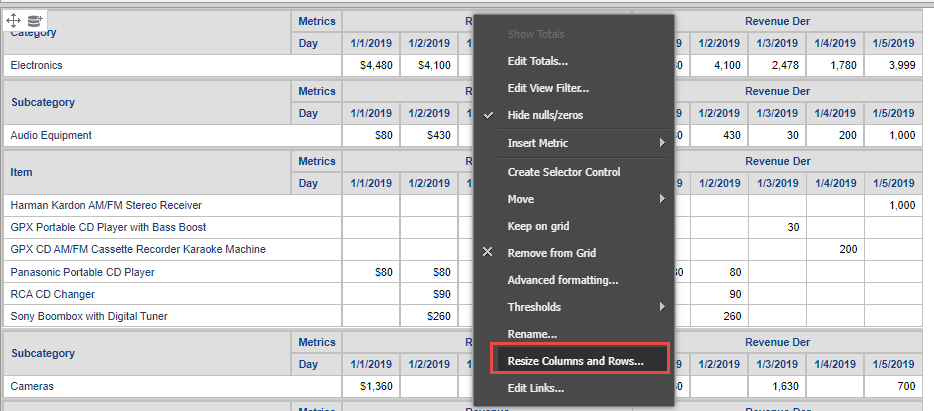Image resolution: width=934 pixels, height=411 pixels.
Task: Open Resize Columns and Rows dialog
Action: point(580,361)
